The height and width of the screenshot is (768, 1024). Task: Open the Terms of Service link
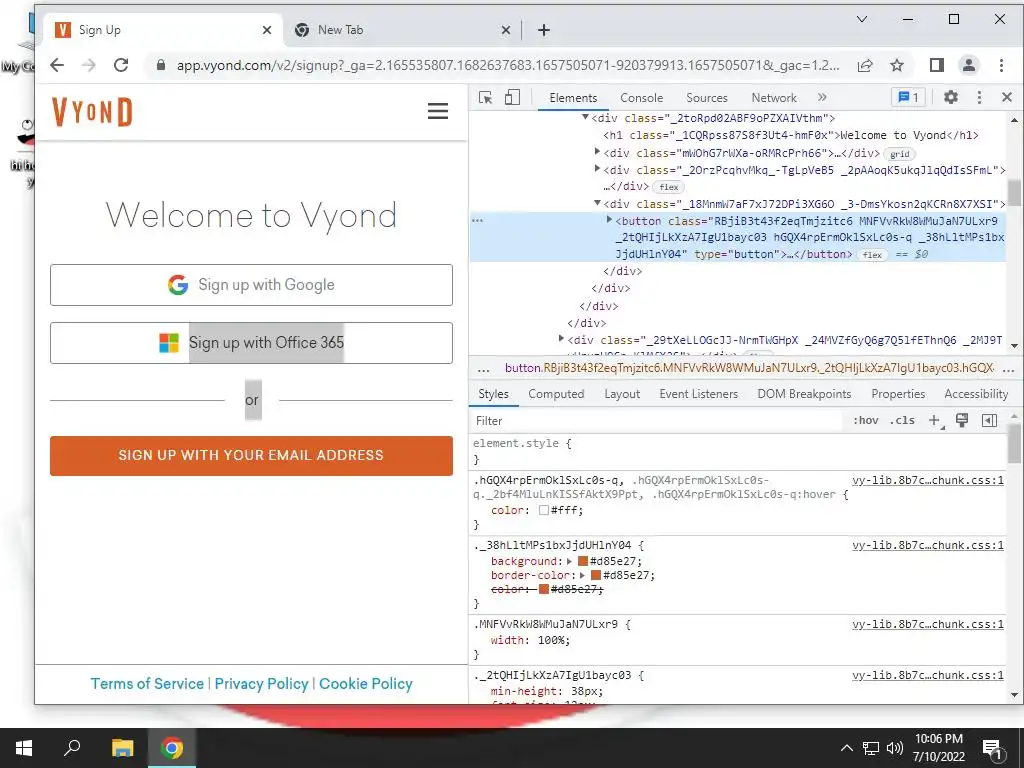click(147, 684)
